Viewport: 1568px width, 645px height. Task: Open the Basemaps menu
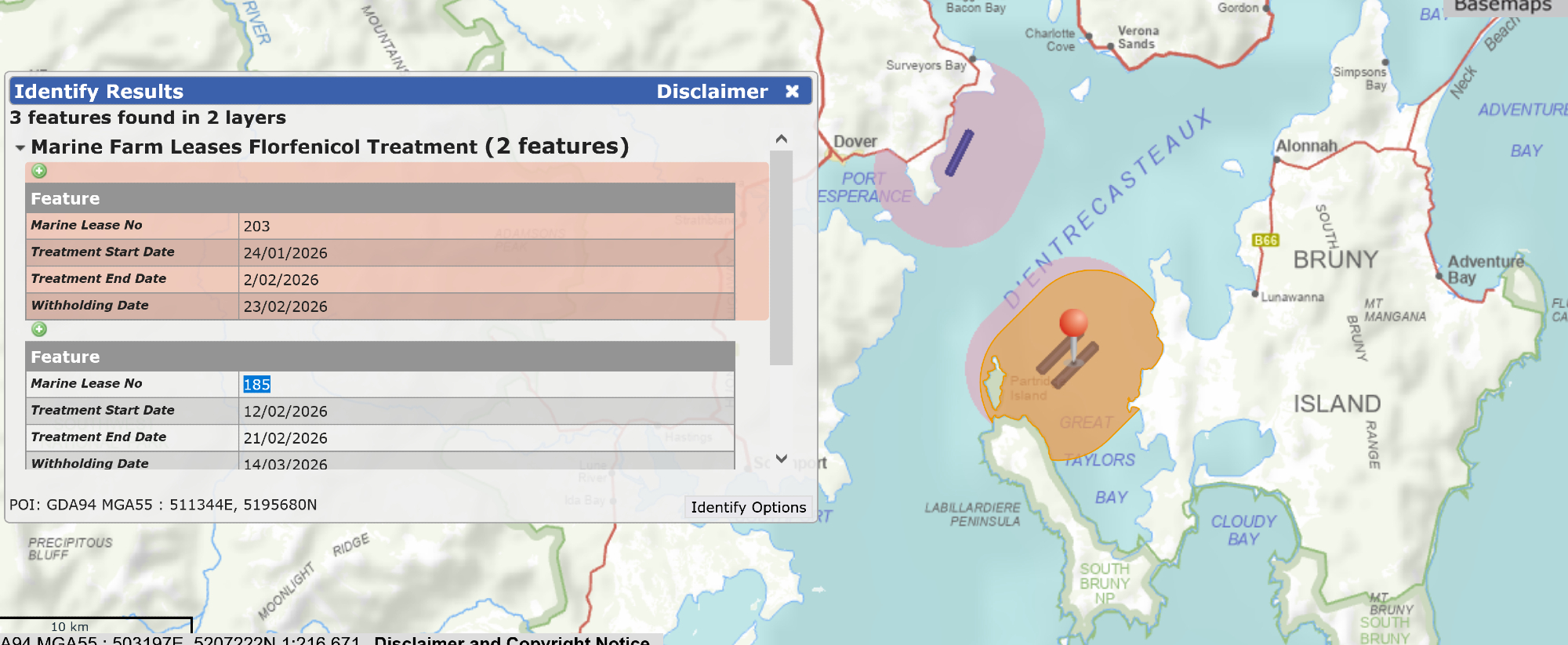click(1502, 6)
